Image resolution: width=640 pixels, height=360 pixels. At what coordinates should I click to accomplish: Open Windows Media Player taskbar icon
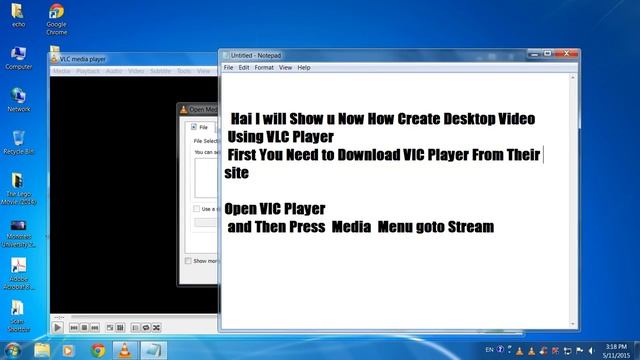pos(68,350)
